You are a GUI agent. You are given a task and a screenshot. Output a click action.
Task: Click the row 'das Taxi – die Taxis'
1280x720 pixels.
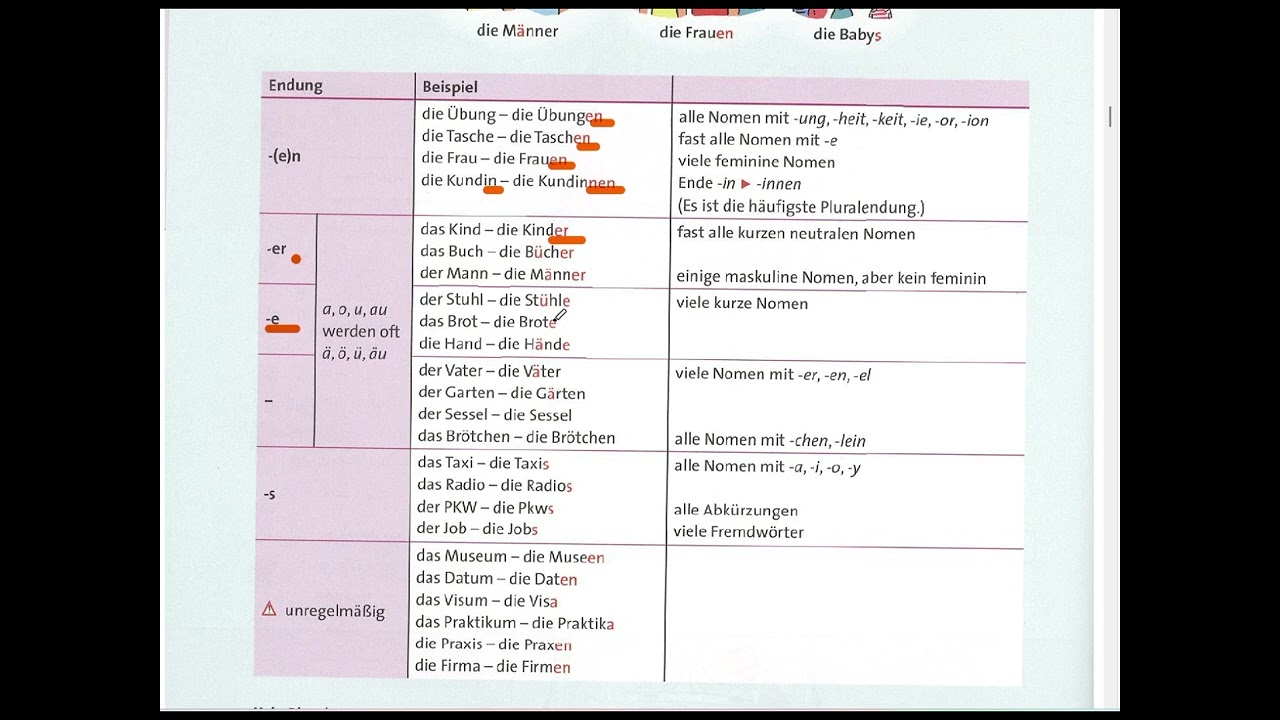(483, 463)
